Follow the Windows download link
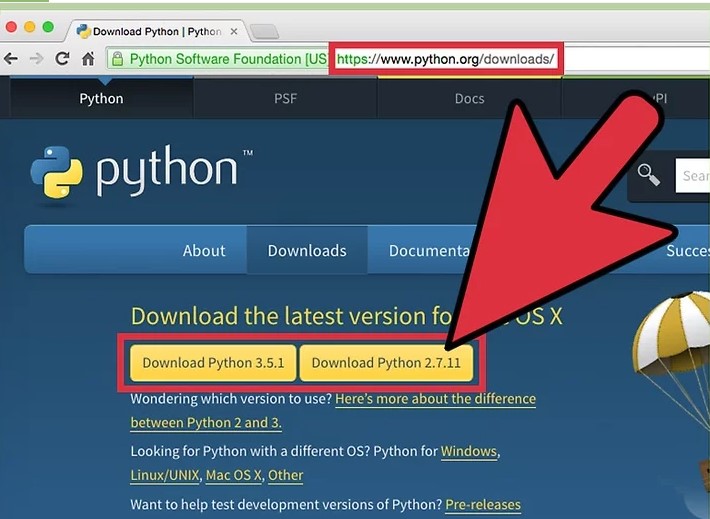 pyautogui.click(x=469, y=451)
